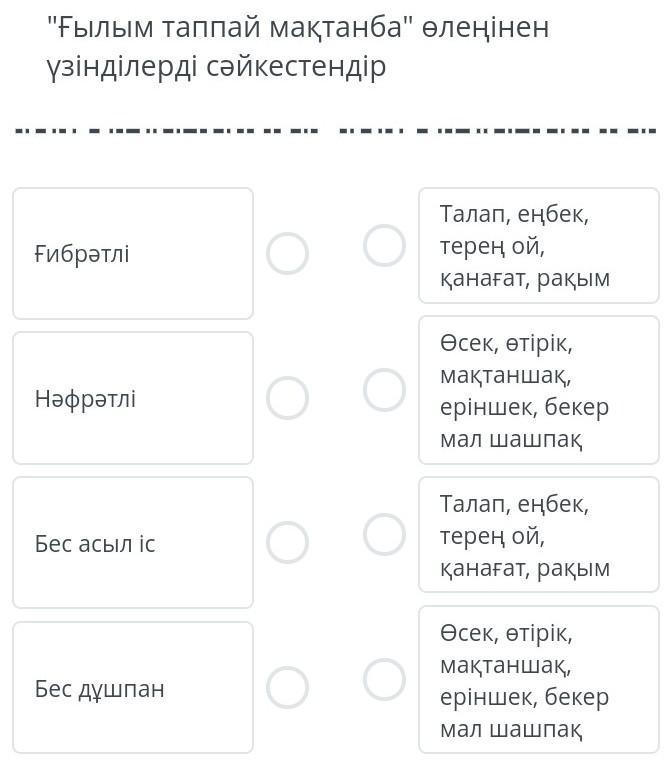Click the answer-side circle in the Бес дұшпан row
Screen dimensions: 671x777
384,679
